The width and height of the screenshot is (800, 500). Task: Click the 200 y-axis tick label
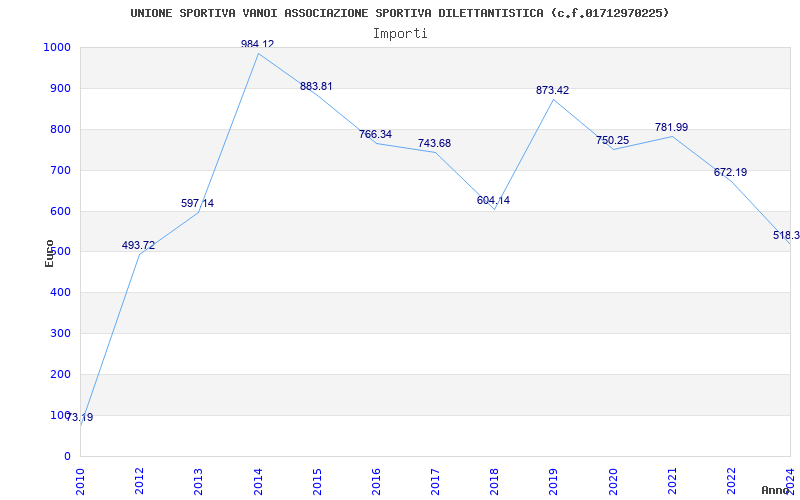(x=60, y=374)
